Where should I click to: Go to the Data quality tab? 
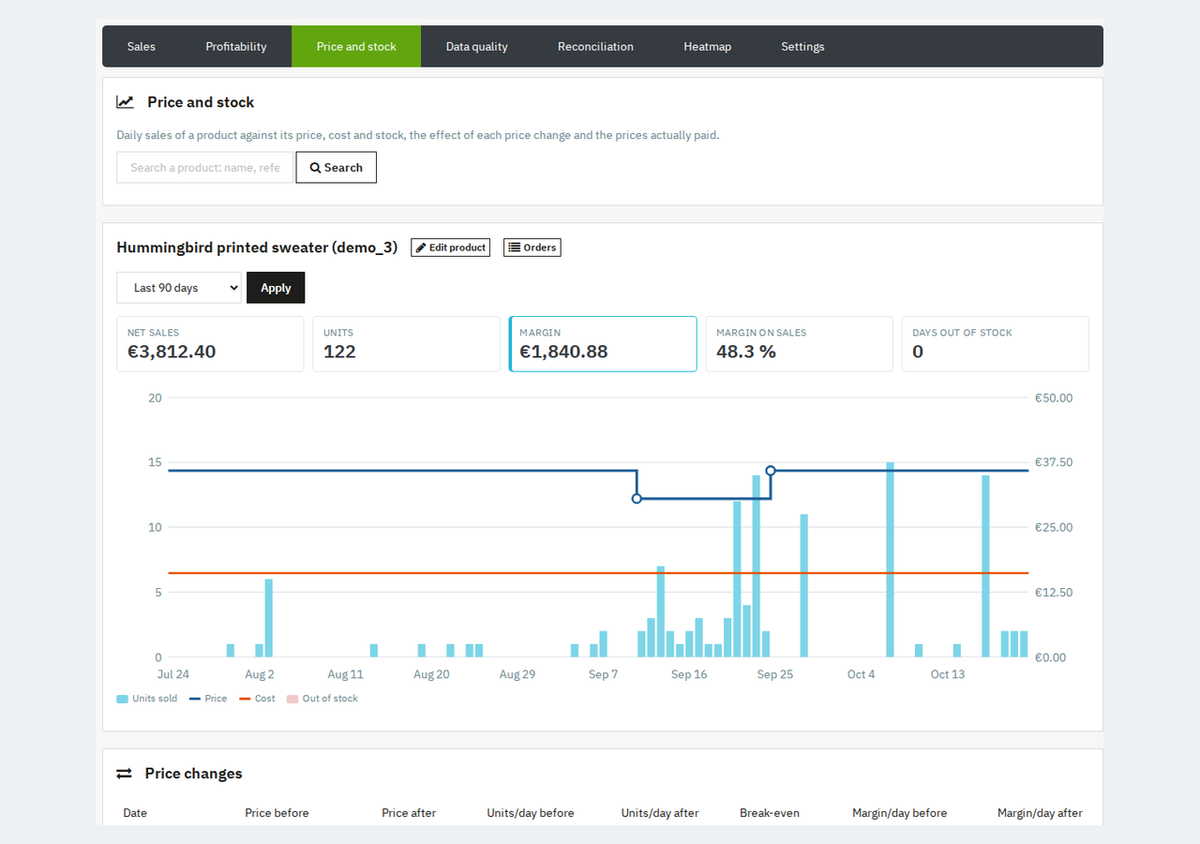(x=477, y=46)
